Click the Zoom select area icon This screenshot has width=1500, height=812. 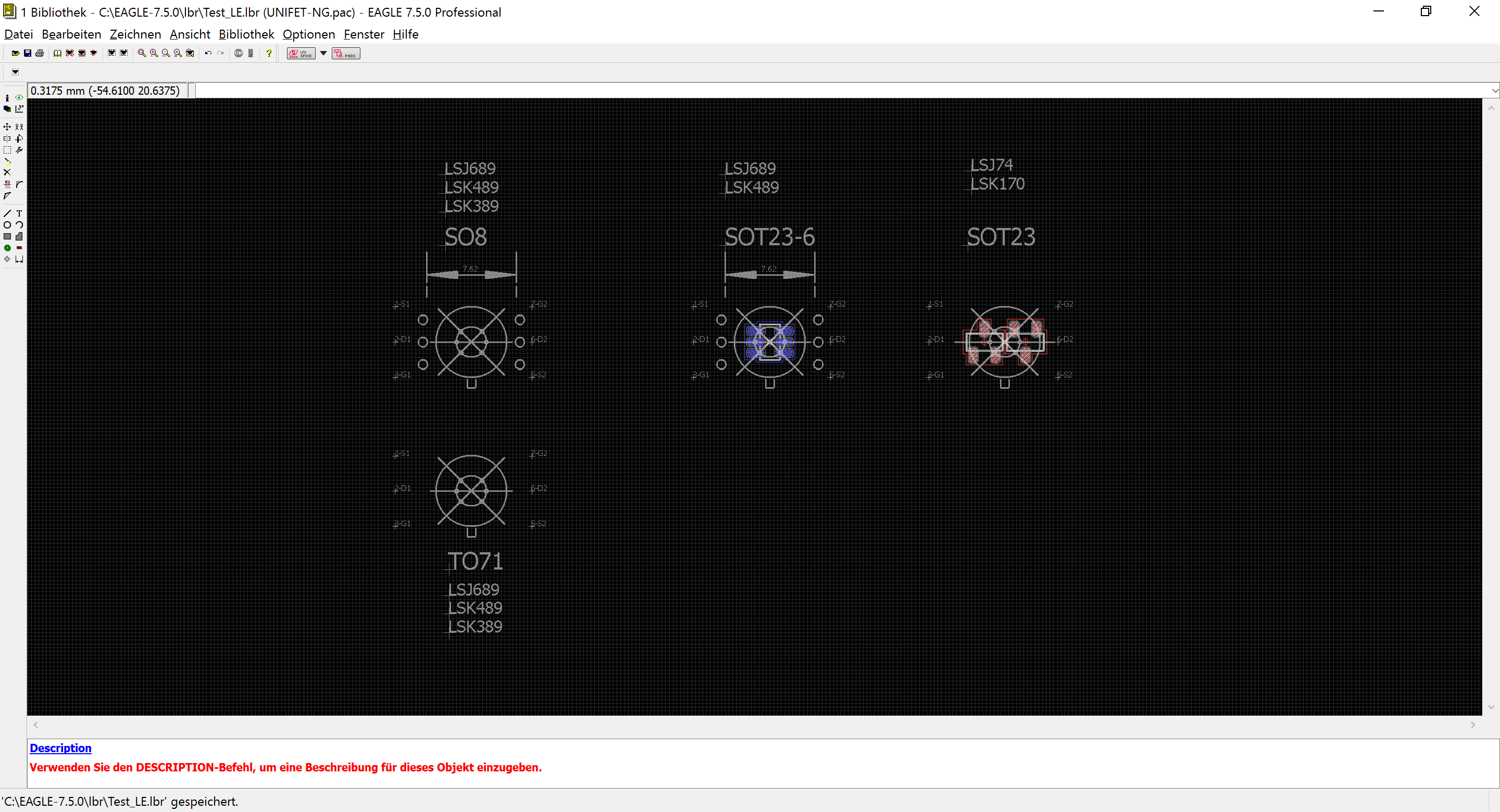click(x=190, y=54)
